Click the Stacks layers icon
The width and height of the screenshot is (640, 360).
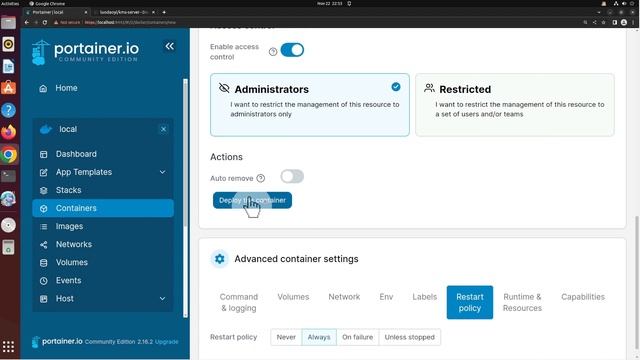[43, 190]
